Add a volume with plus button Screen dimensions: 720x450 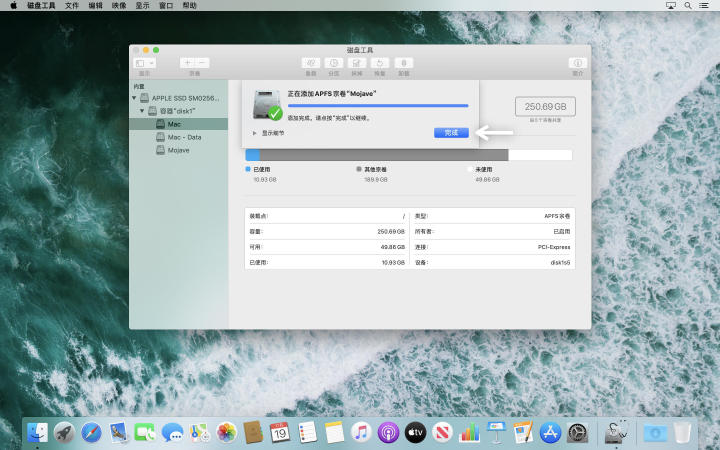(x=187, y=63)
